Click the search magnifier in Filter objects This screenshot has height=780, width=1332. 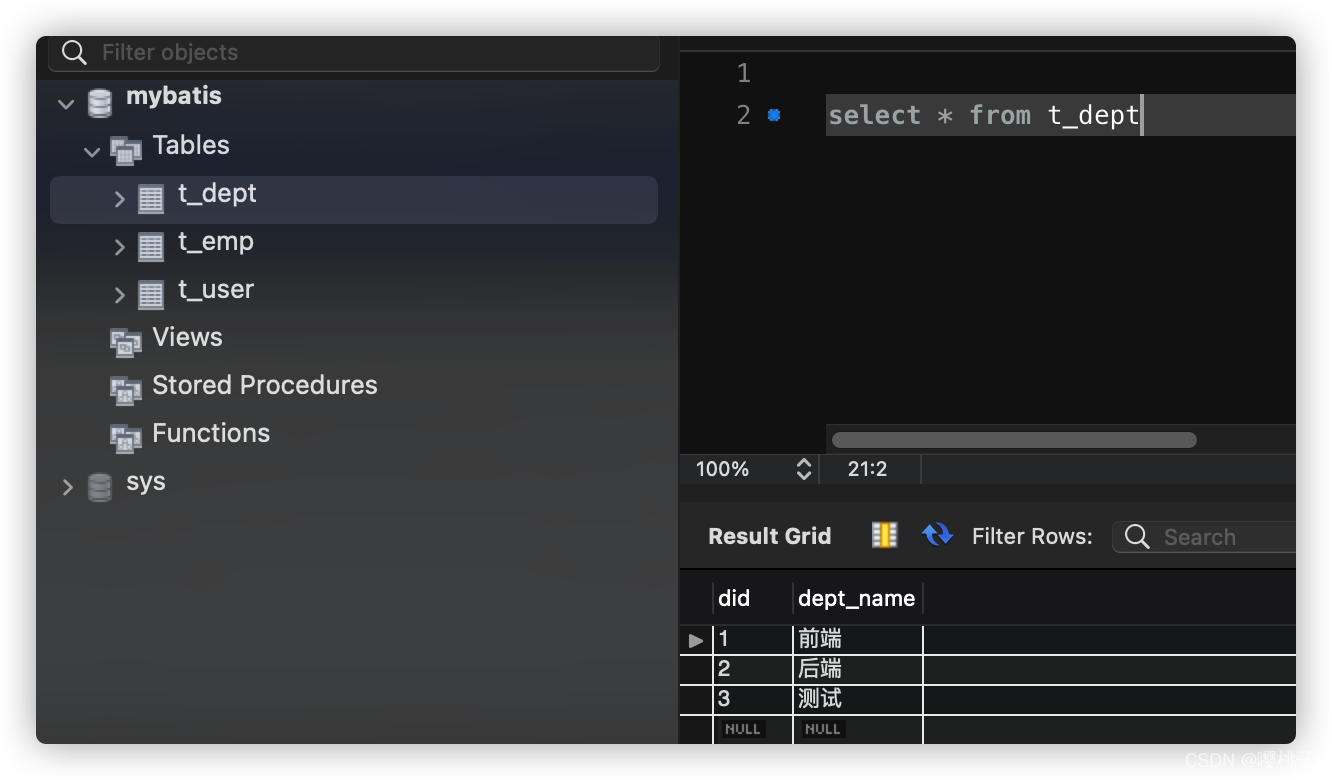[x=74, y=52]
